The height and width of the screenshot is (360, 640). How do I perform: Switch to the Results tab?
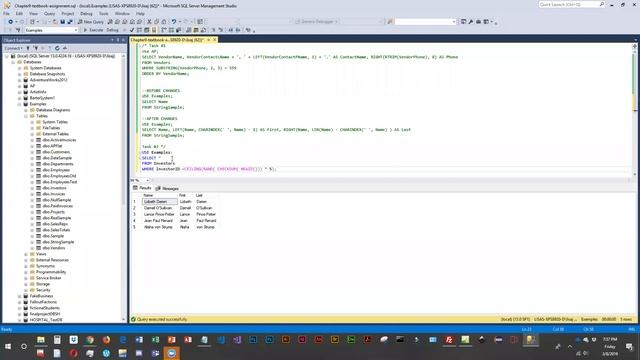[142, 188]
